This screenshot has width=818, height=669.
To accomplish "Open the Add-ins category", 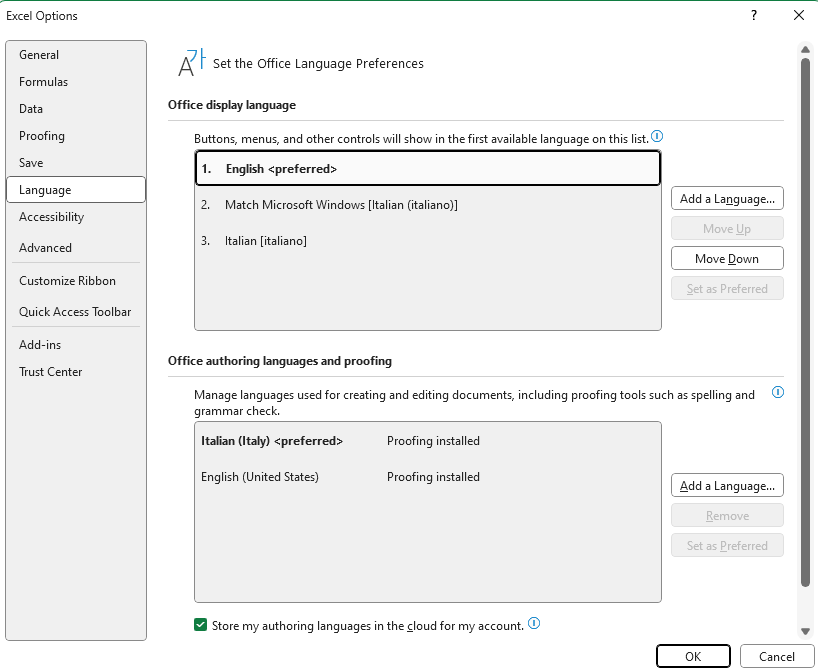I will tap(76, 345).
